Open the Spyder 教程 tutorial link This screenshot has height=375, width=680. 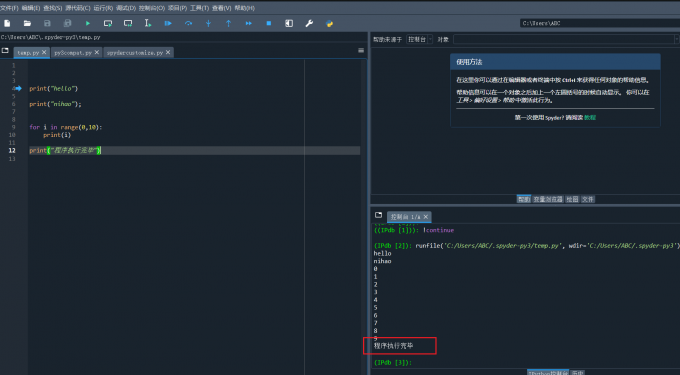click(x=590, y=117)
